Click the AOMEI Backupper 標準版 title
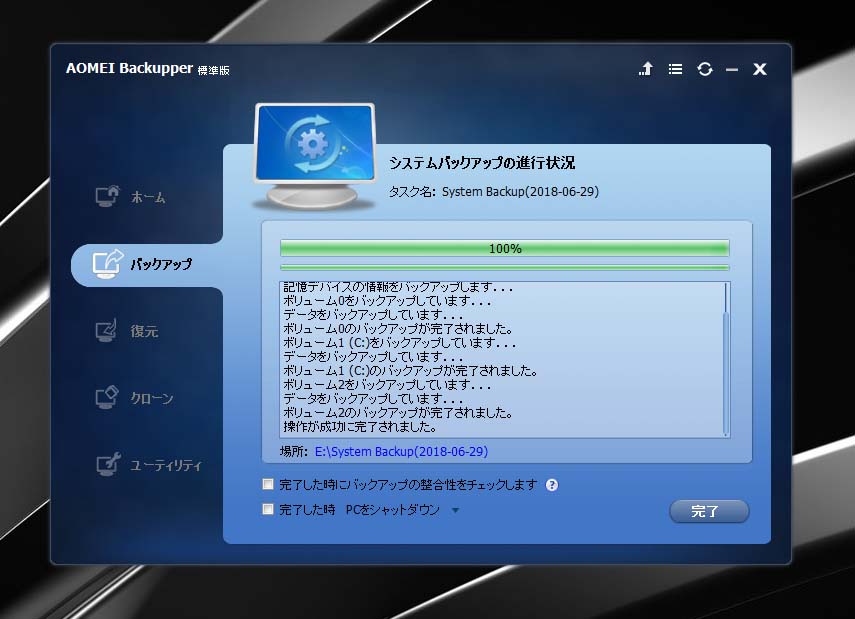This screenshot has width=855, height=619. pos(148,69)
